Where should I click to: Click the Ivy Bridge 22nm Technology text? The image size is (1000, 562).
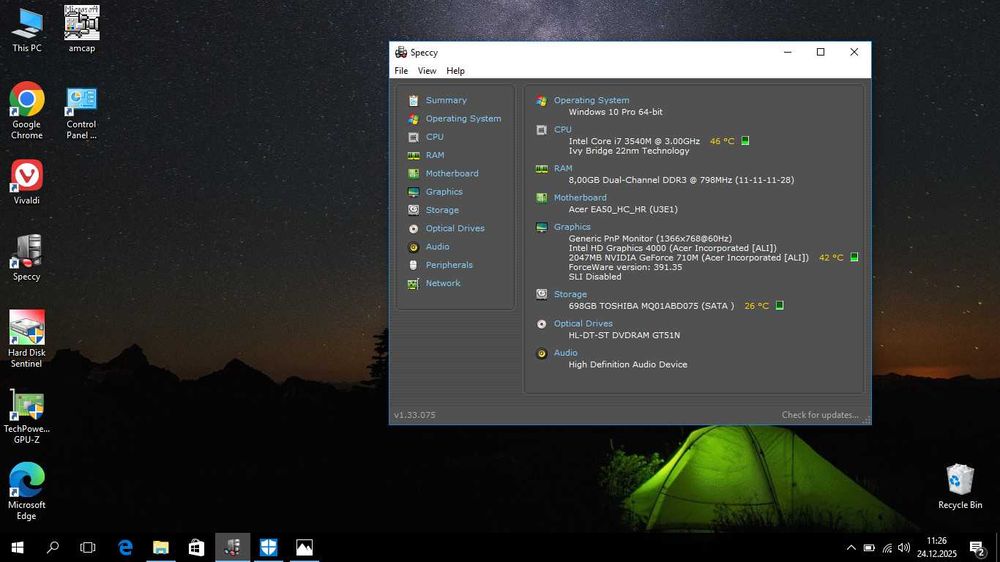pos(629,151)
